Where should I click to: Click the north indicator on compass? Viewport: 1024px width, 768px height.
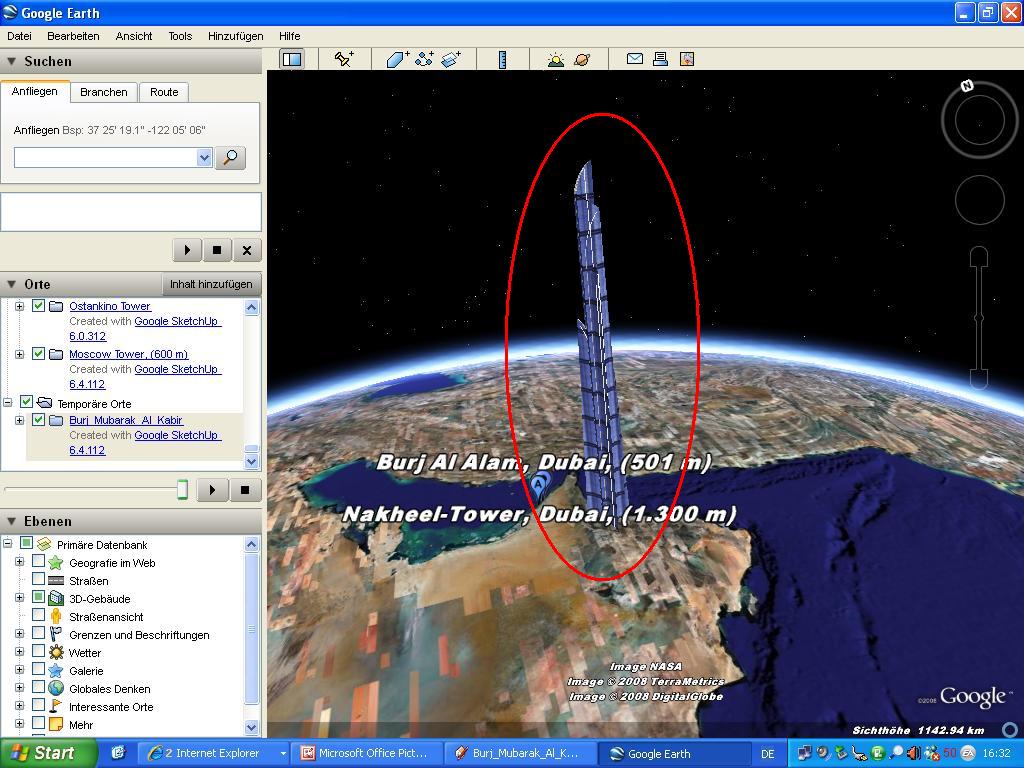tap(967, 85)
